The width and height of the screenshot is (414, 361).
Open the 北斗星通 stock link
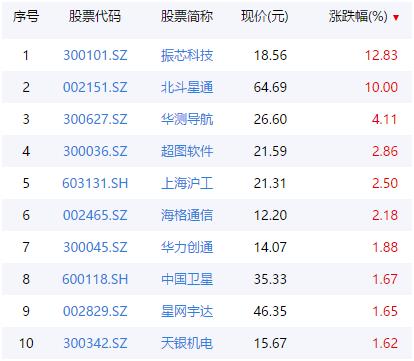click(x=187, y=87)
